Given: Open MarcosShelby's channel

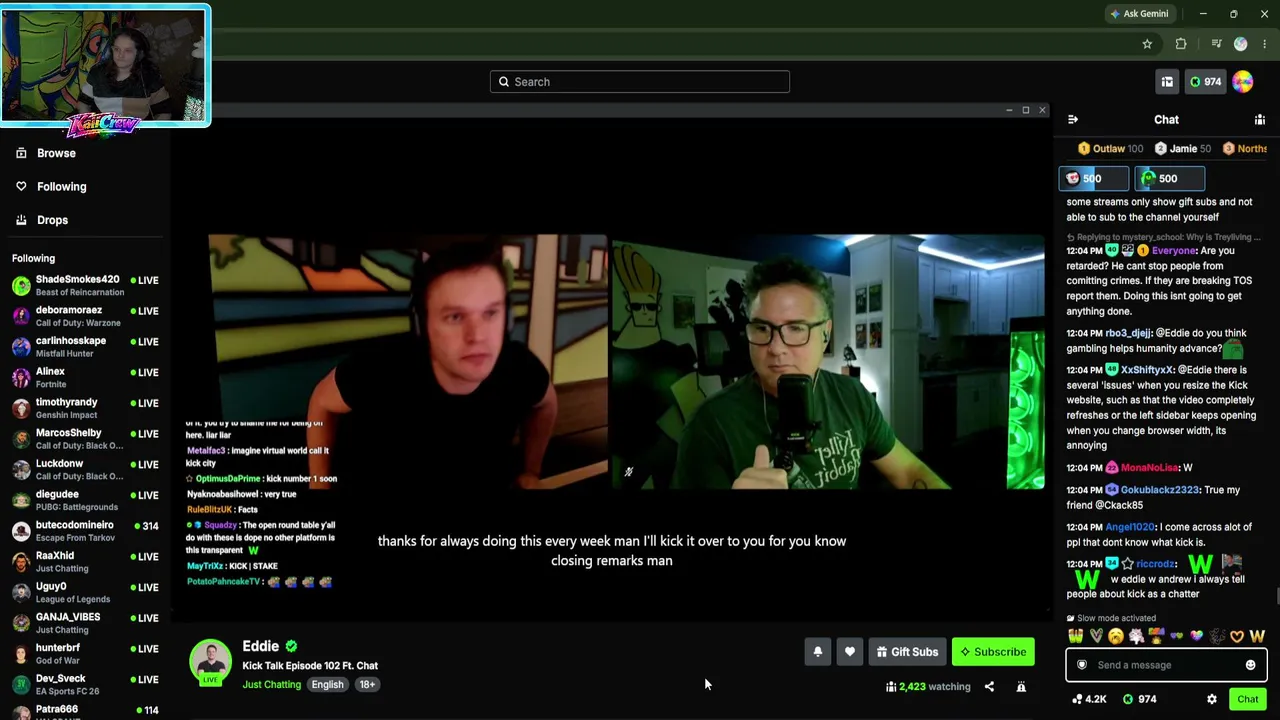Looking at the screenshot, I should [85, 439].
